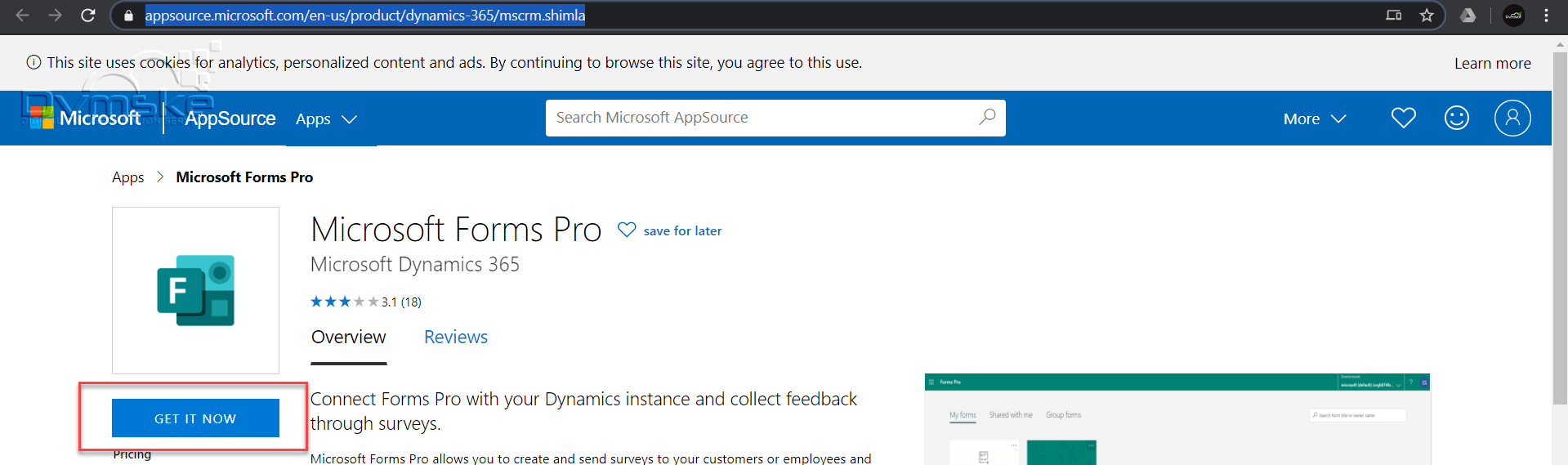The width and height of the screenshot is (1568, 465).
Task: Open the Forms Pro screenshot preview
Action: point(1177,419)
